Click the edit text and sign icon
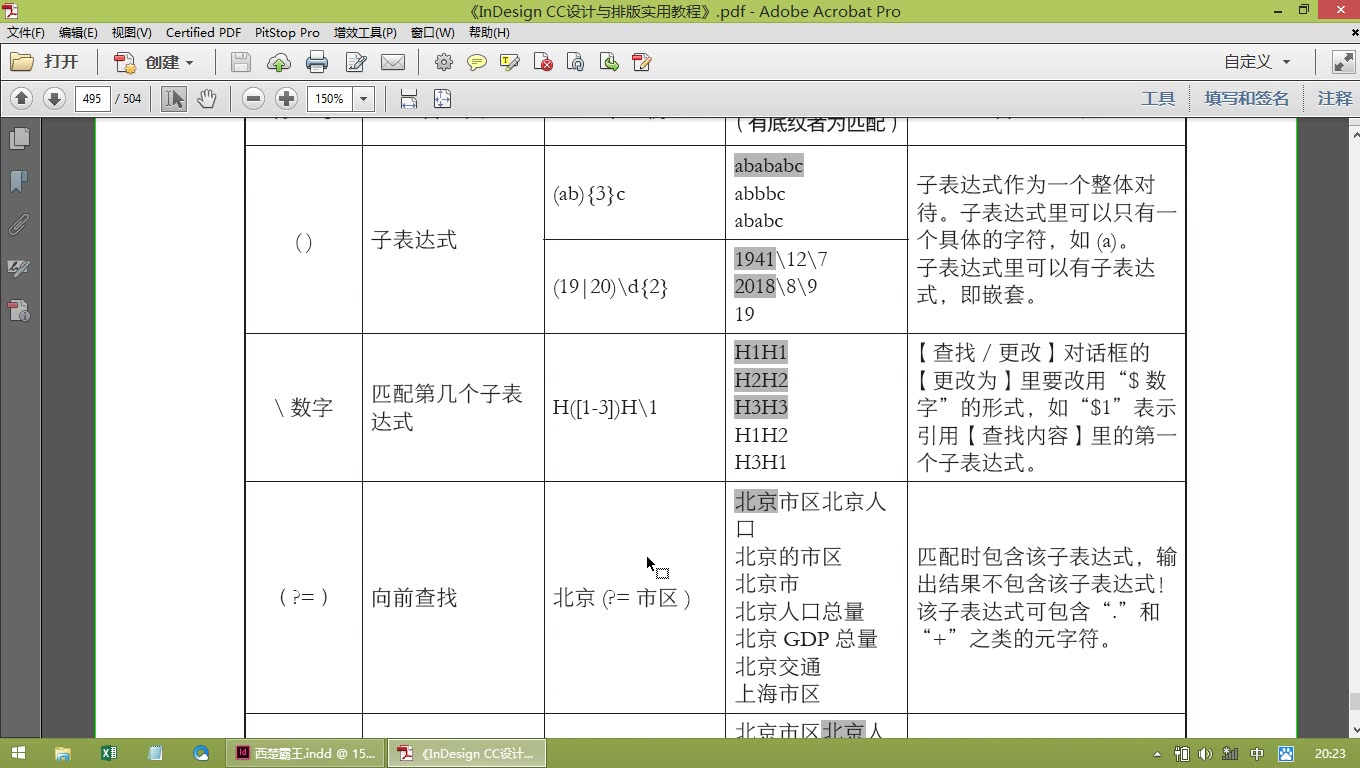This screenshot has height=768, width=1360. (356, 62)
